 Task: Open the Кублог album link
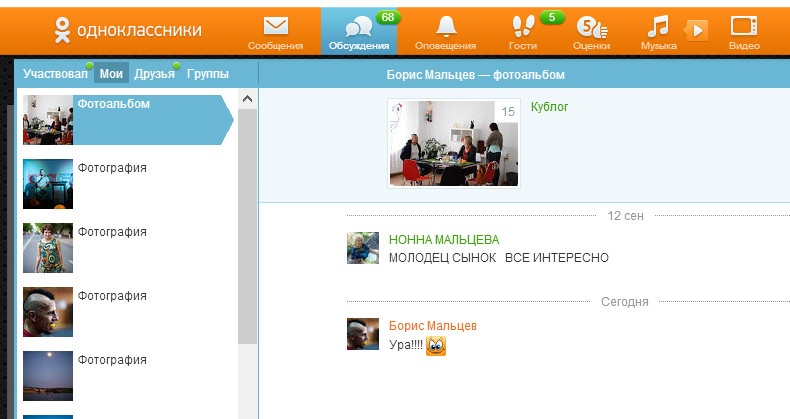549,107
